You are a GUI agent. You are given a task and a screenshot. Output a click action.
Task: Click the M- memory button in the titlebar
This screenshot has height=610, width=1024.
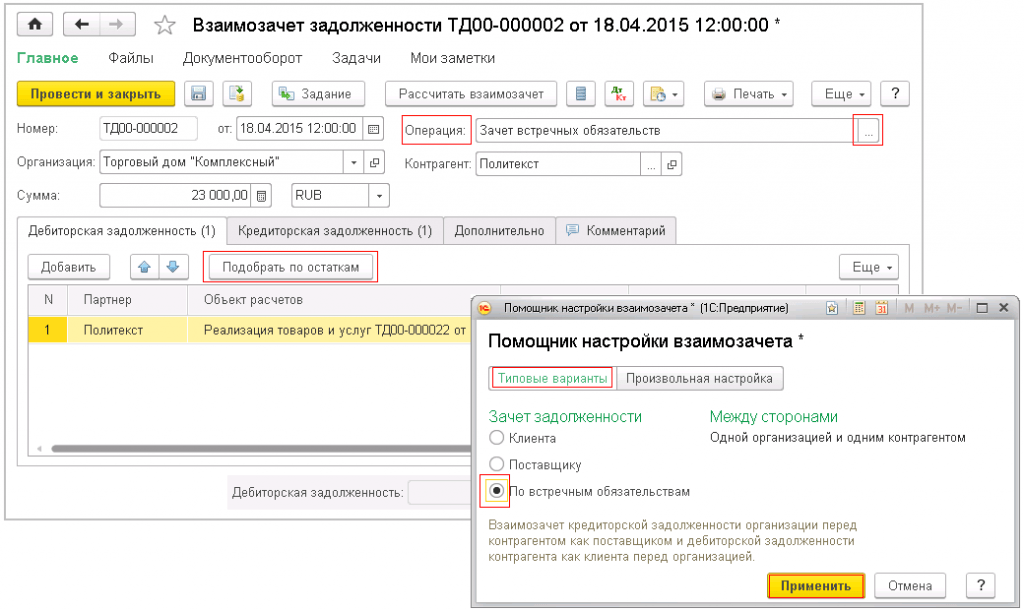(x=953, y=308)
